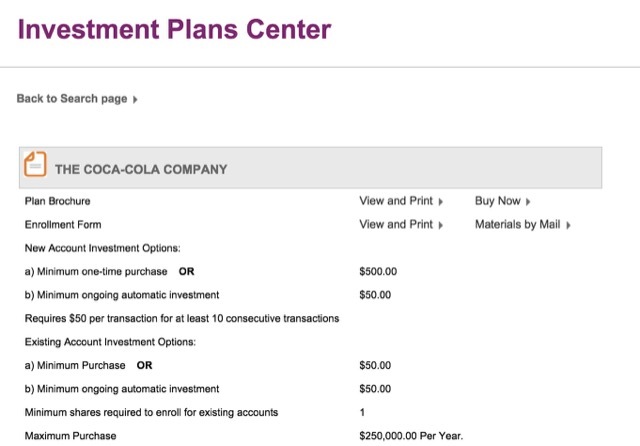Screen dimensions: 640x446
Task: Click the arrow beside Buy Now
Action: tap(528, 202)
